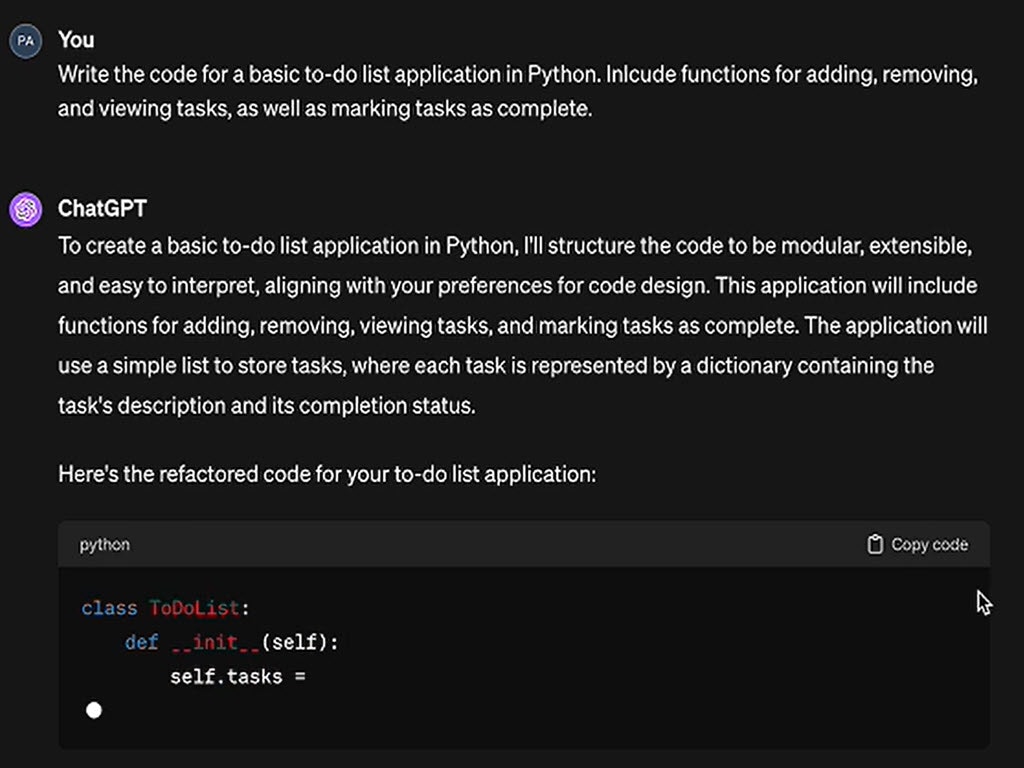Select the "ChatGPT" sender name
This screenshot has height=768, width=1024.
pos(102,209)
